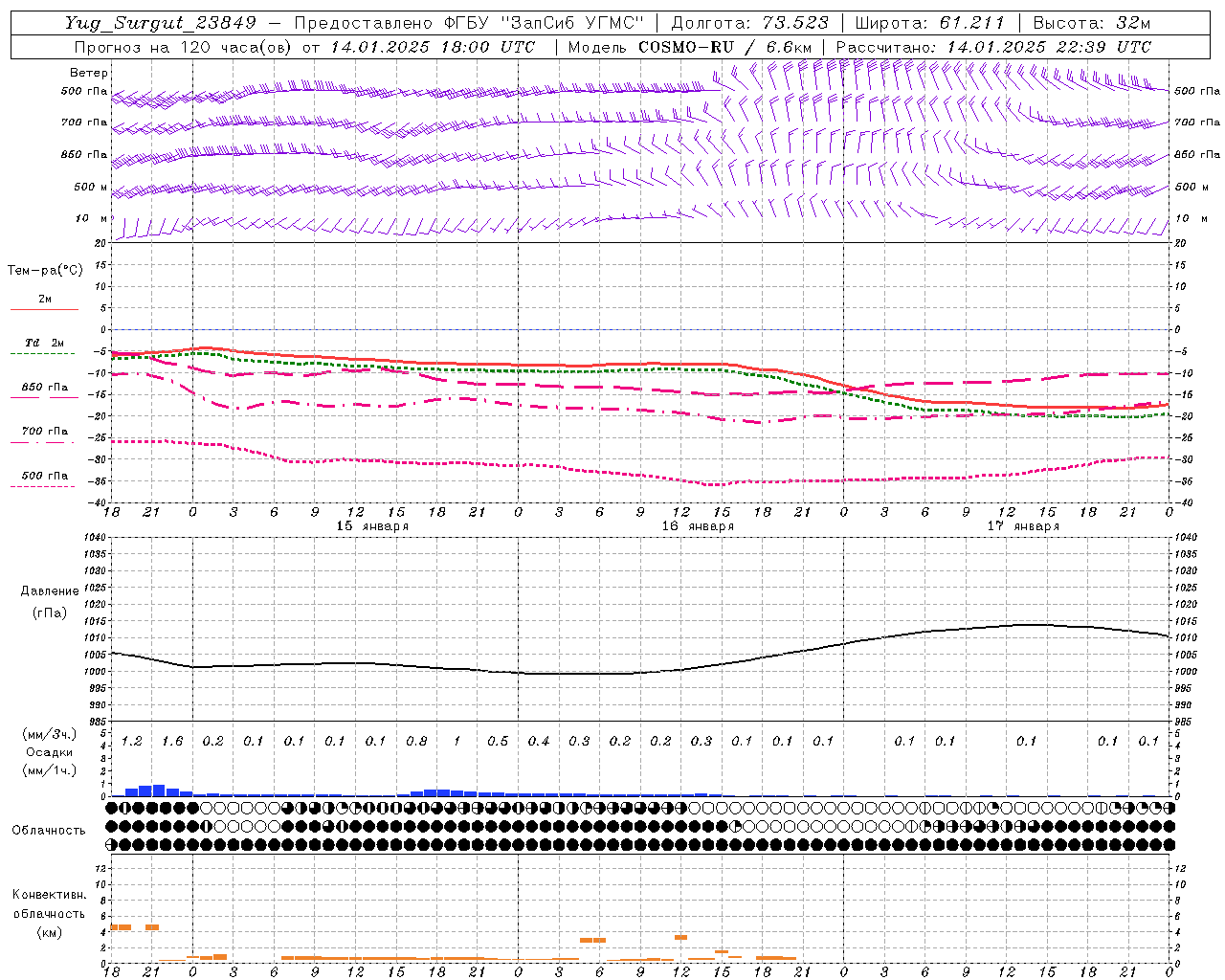Click the 700 гПа temperature legend entry
The height and width of the screenshot is (980, 1225).
[44, 432]
